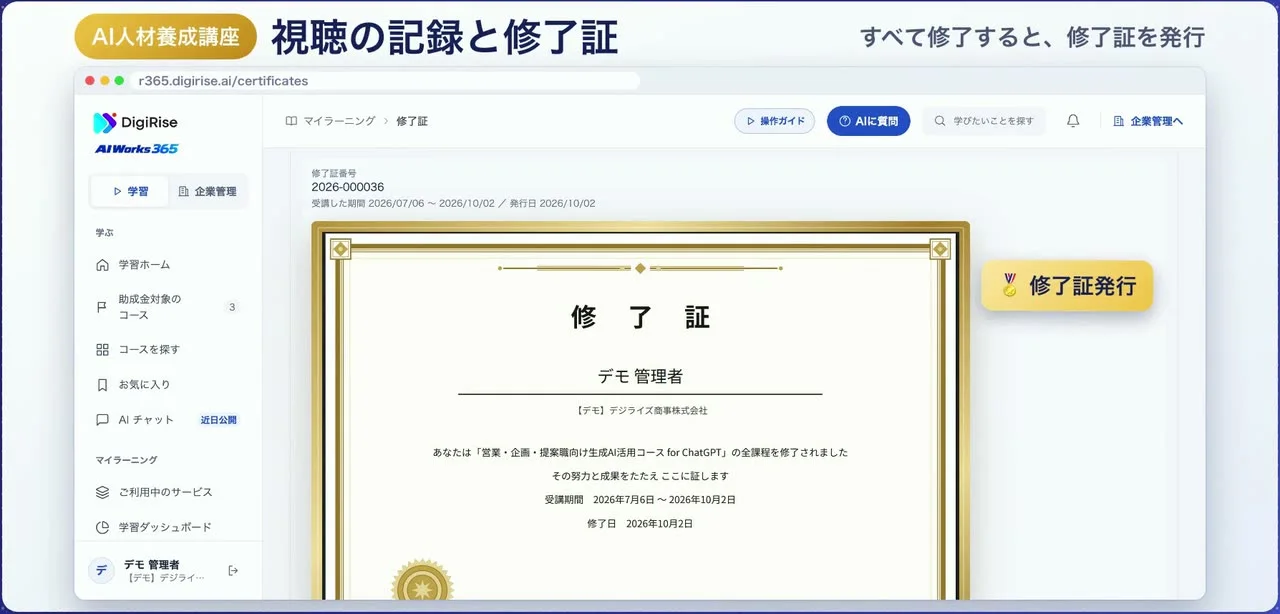Open the 学習ホーム home icon

(102, 265)
